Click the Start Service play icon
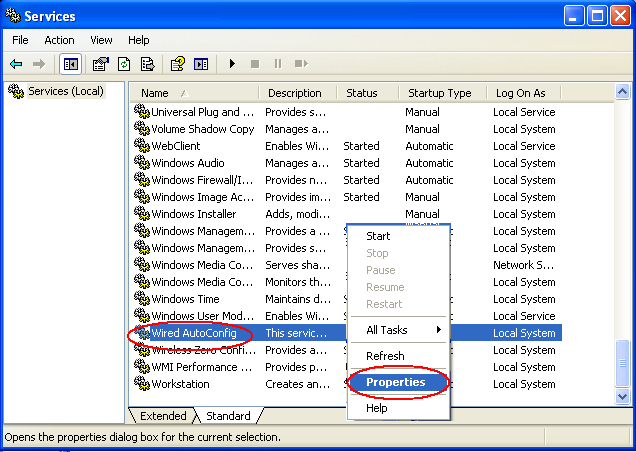Viewport: 636px width, 452px height. 232,64
